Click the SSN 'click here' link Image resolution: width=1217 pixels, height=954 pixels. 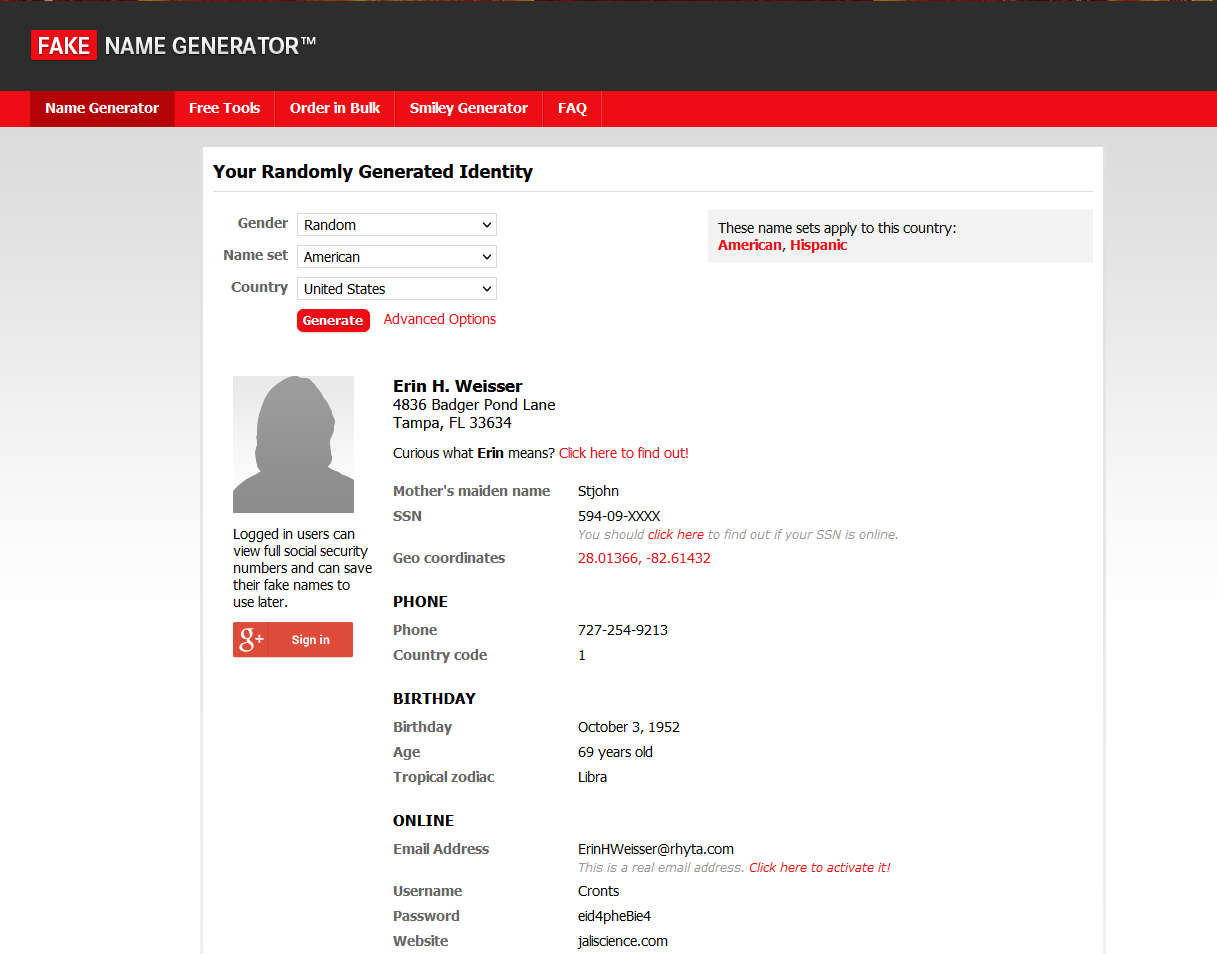[x=676, y=534]
